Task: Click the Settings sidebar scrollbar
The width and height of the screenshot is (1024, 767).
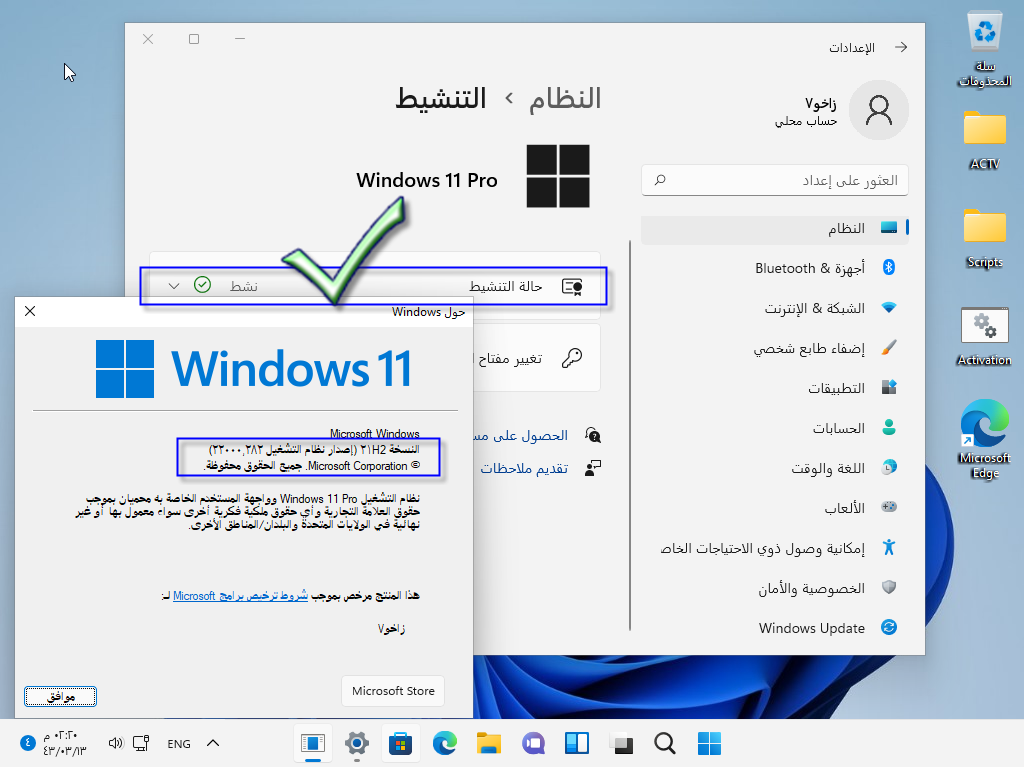Action: (x=630, y=435)
